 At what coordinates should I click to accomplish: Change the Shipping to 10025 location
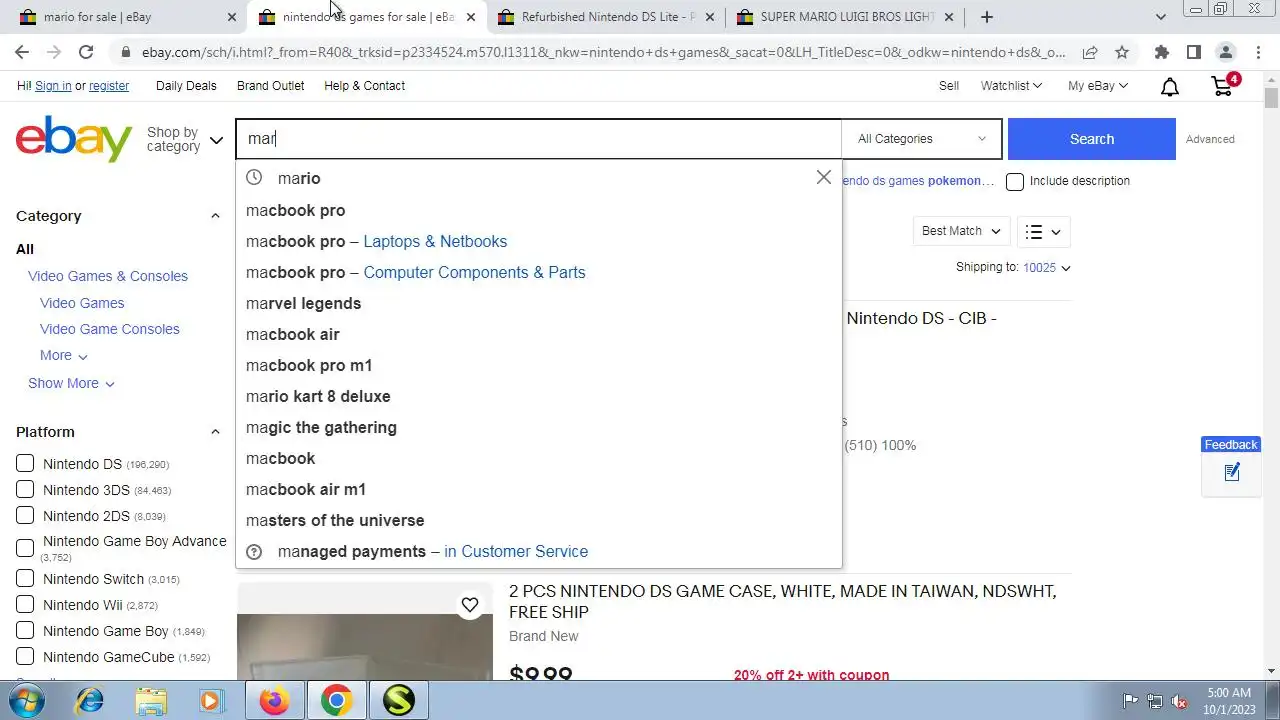pos(1046,267)
